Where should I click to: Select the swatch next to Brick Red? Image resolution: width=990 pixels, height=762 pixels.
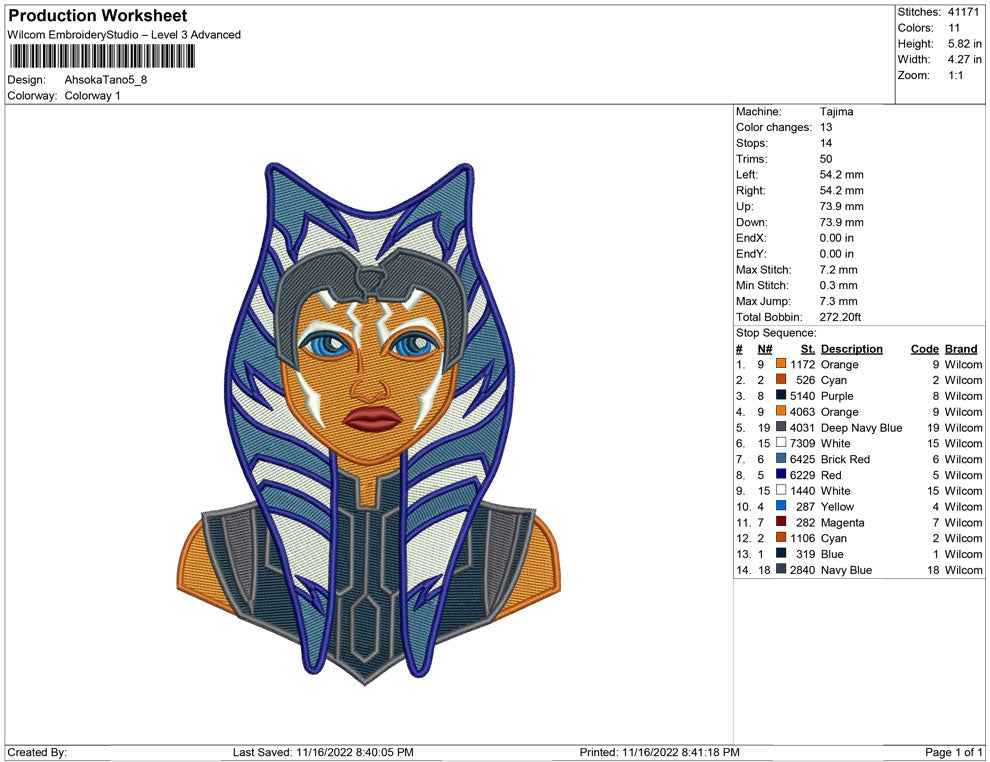pyautogui.click(x=781, y=458)
